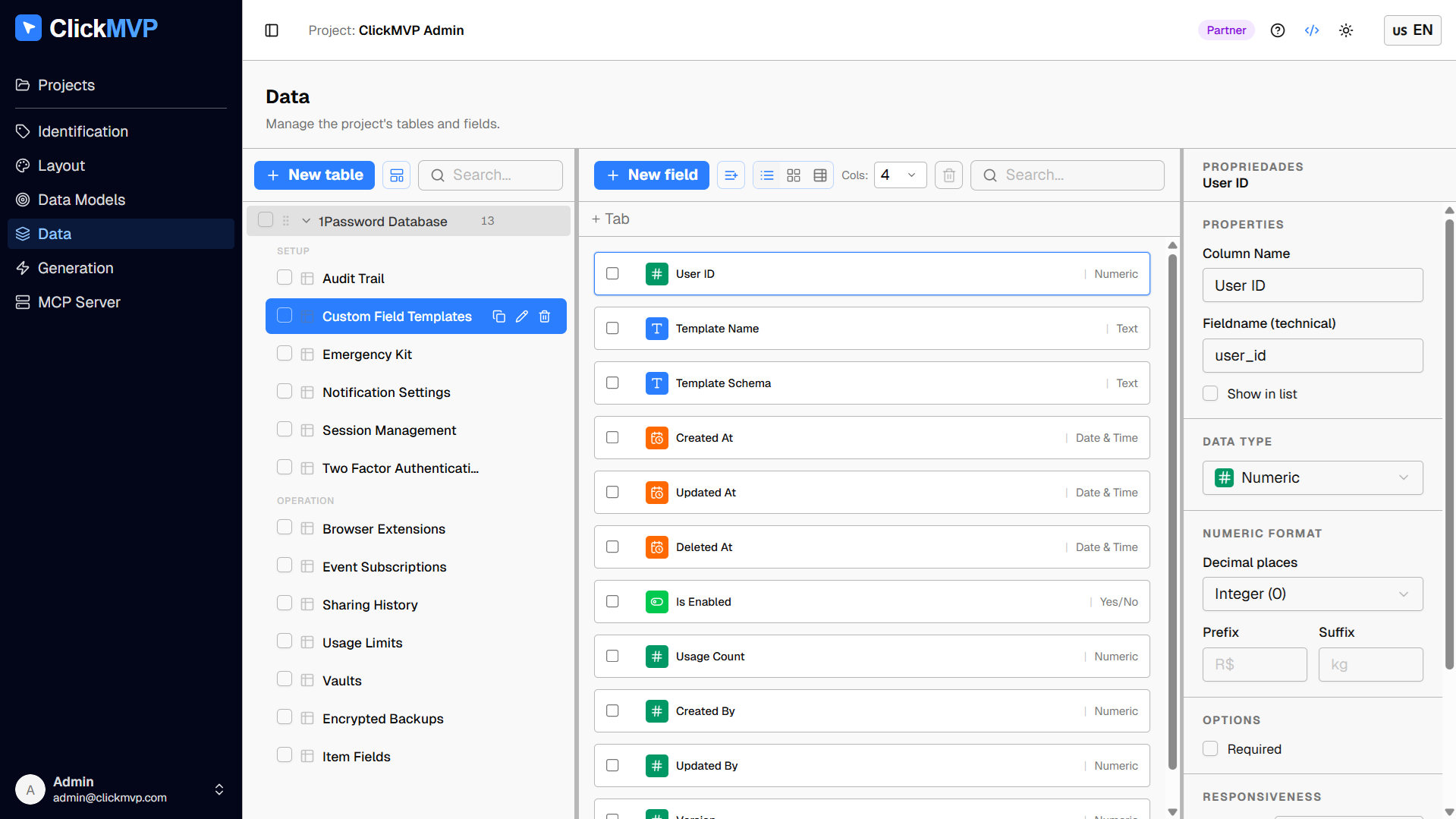The width and height of the screenshot is (1456, 819).
Task: Click the Admin avatar circle
Action: tap(30, 789)
